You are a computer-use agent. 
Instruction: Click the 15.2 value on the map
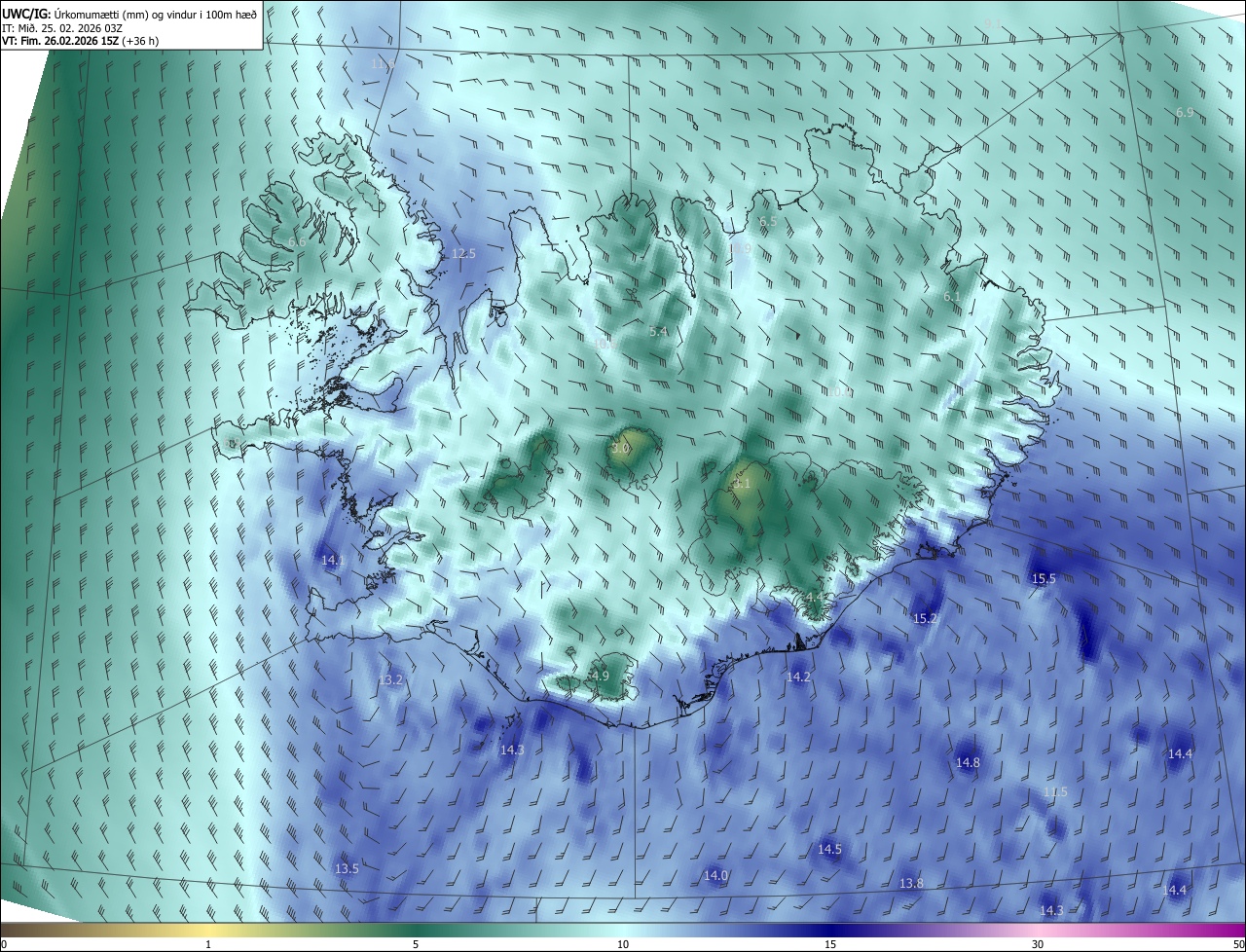tap(925, 618)
